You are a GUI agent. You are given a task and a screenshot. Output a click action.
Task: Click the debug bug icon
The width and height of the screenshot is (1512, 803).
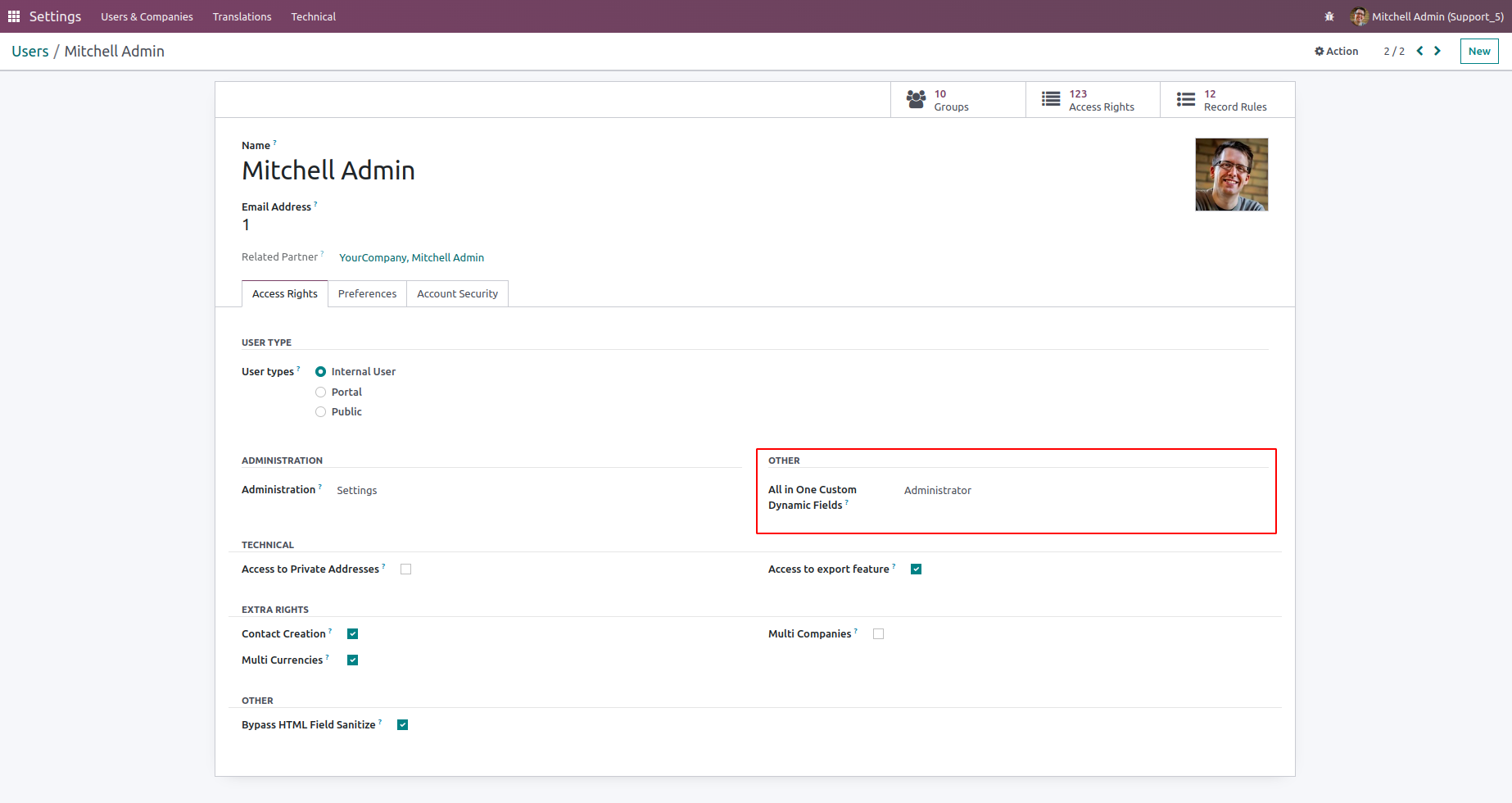1329,16
